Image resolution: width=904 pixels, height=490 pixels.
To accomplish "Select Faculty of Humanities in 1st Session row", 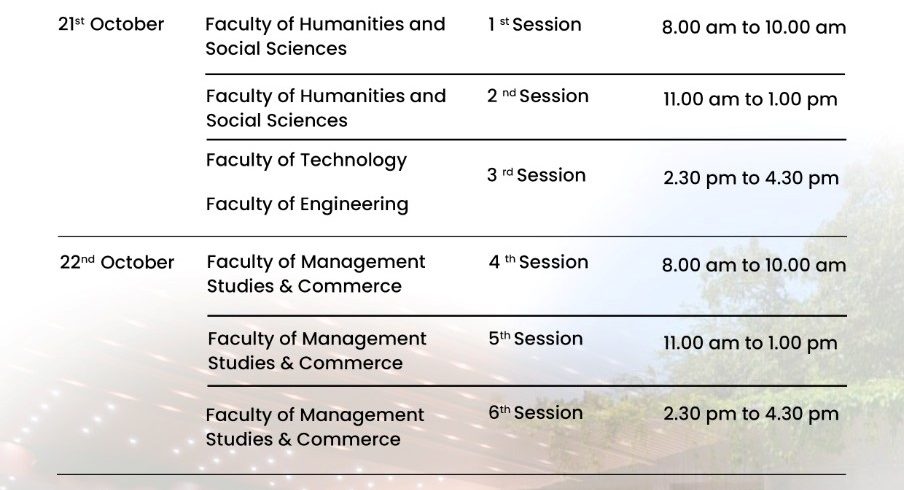I will pos(325,36).
